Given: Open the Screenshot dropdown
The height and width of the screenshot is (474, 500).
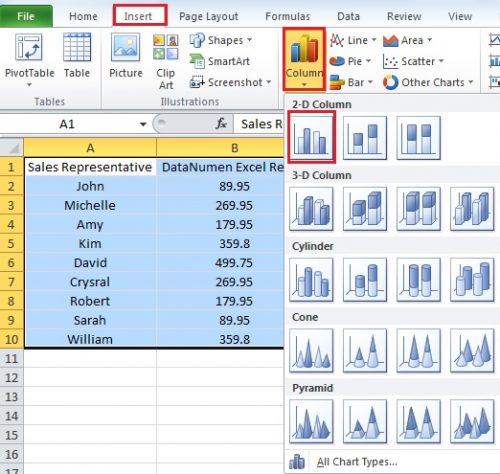Looking at the screenshot, I should pyautogui.click(x=230, y=82).
